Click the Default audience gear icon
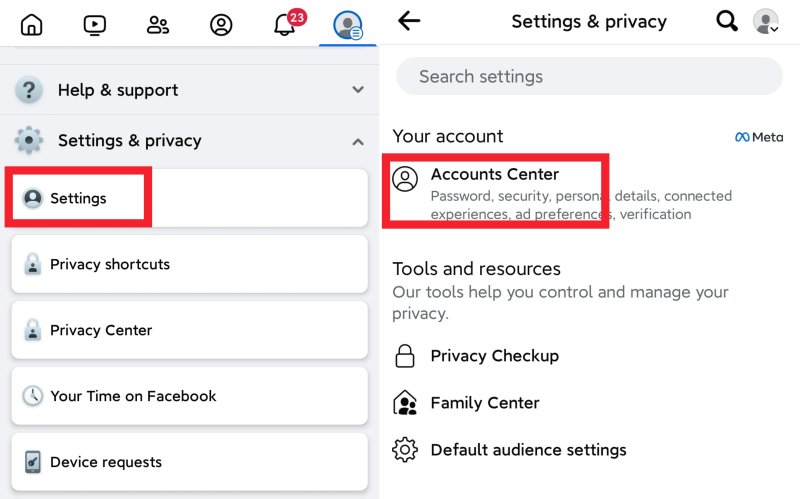 click(x=405, y=450)
